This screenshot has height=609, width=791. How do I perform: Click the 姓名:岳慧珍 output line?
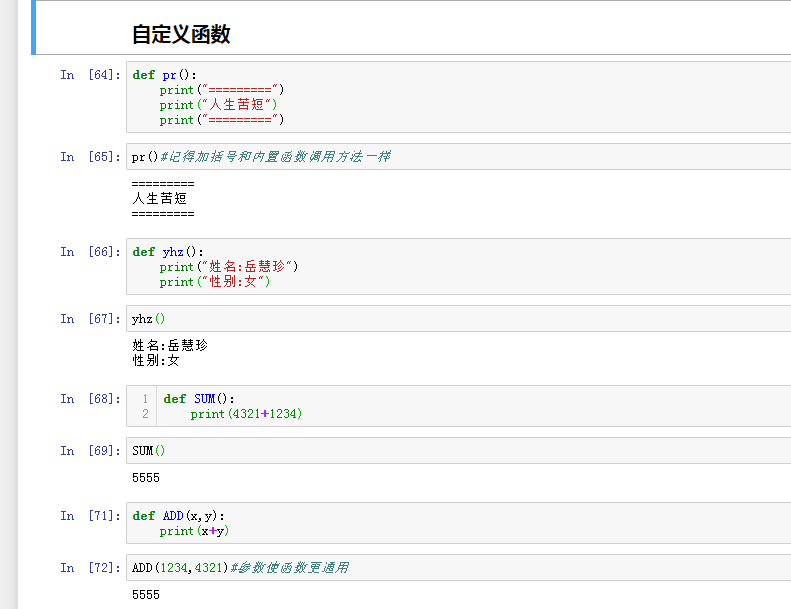coord(170,345)
